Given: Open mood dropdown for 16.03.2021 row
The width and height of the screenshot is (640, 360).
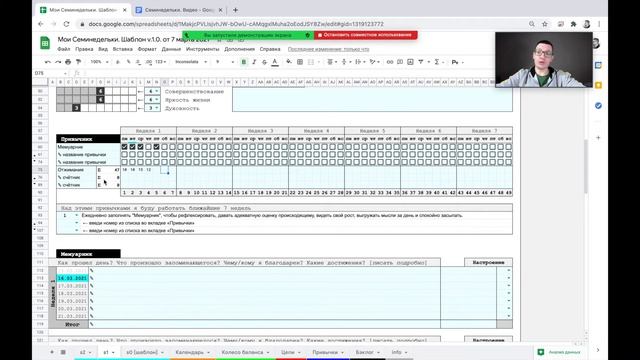Looking at the screenshot, I should click(509, 278).
